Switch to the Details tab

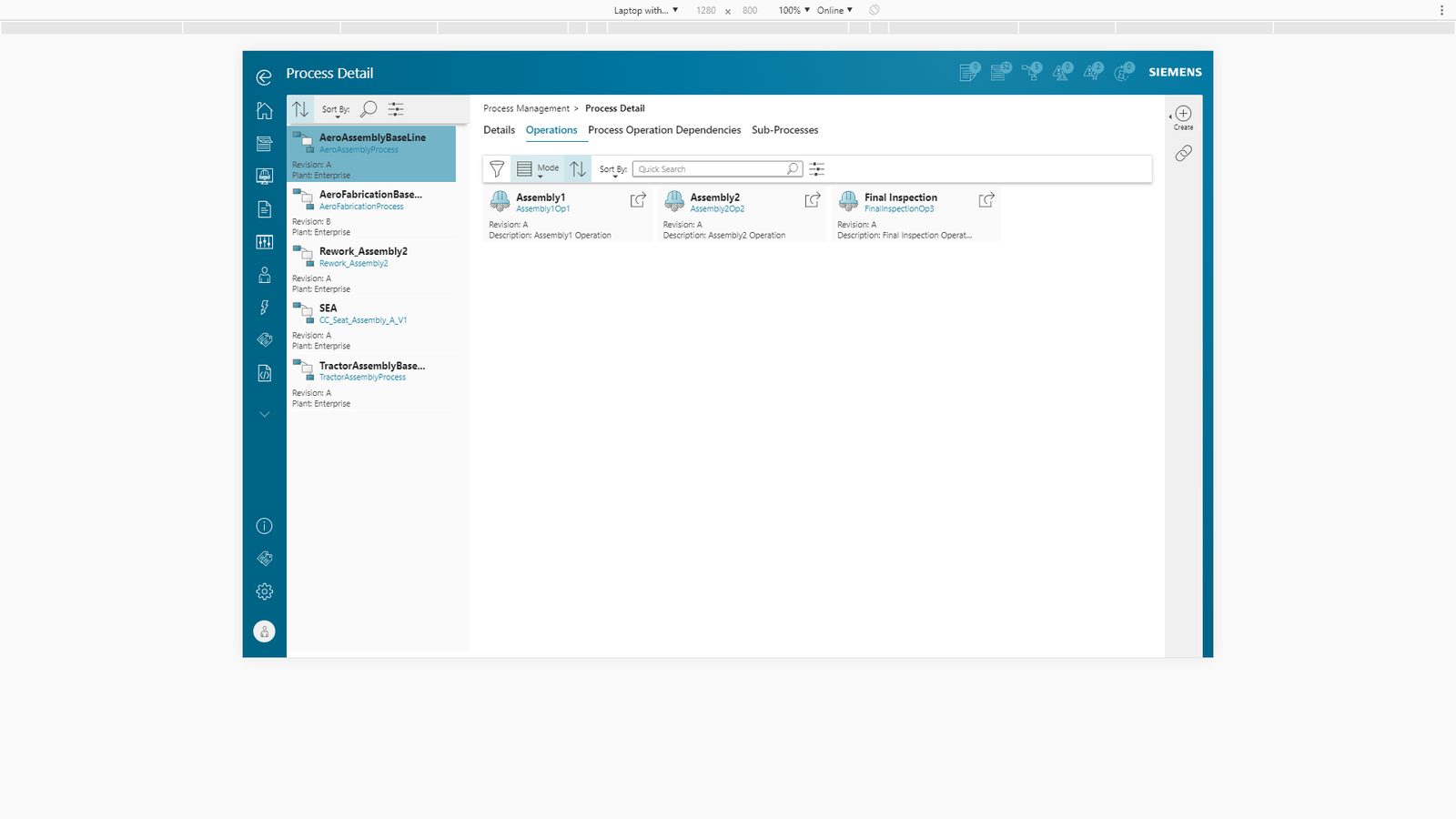pos(499,130)
